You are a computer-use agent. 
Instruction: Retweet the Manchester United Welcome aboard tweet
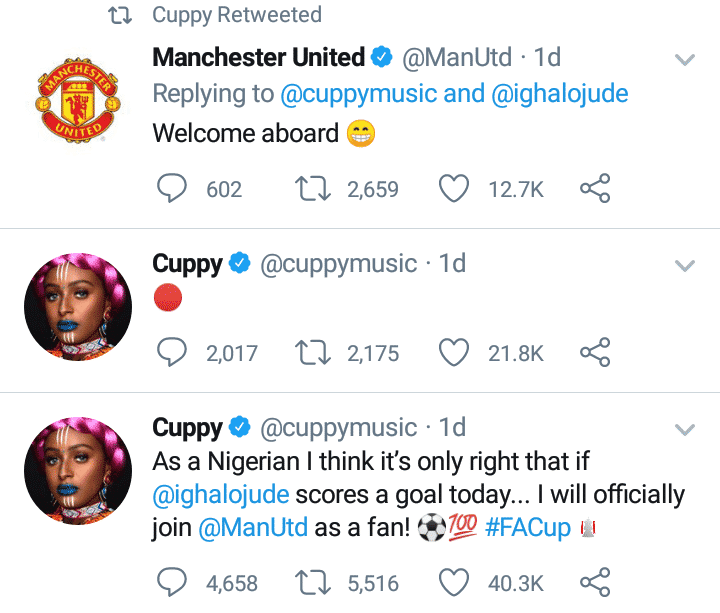(314, 188)
